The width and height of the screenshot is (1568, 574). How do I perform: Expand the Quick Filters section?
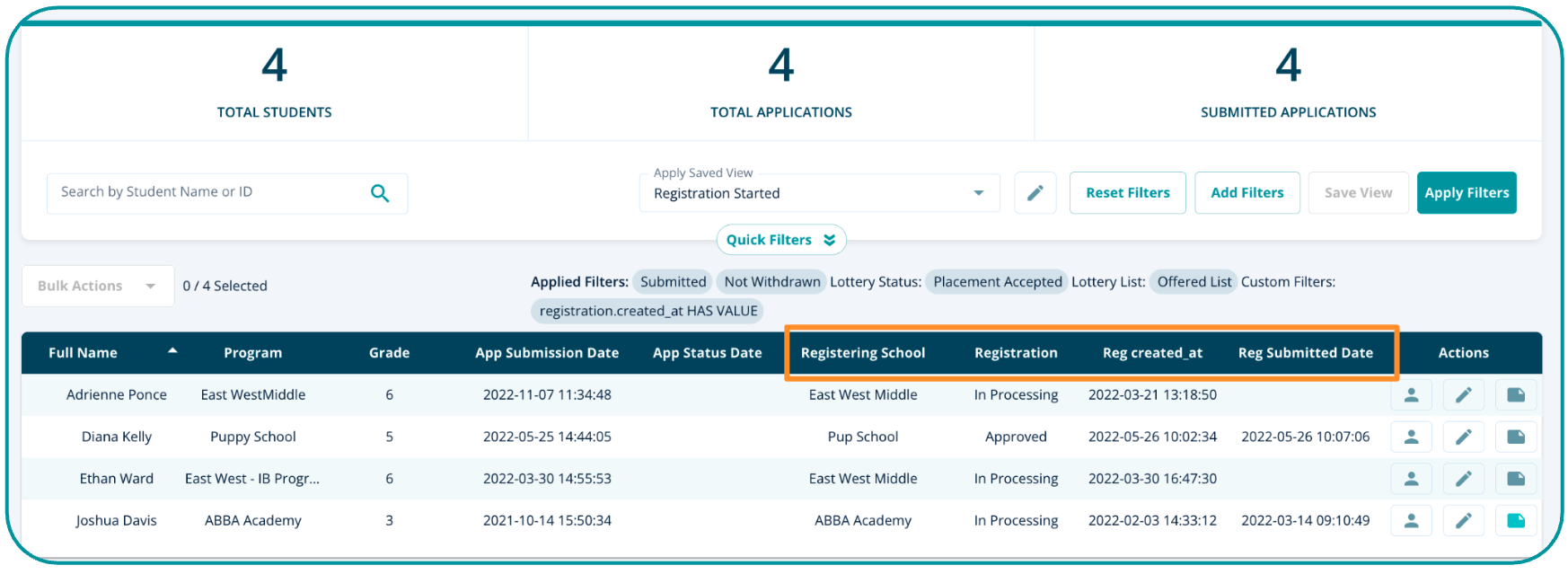tap(780, 240)
